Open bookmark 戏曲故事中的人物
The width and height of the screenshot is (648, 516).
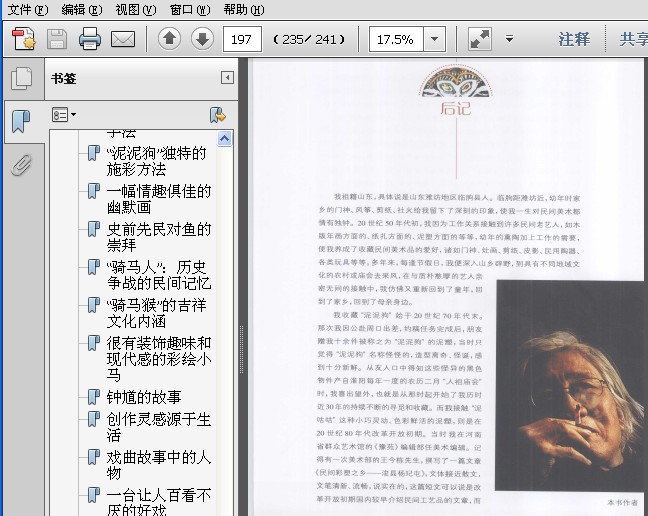159,465
